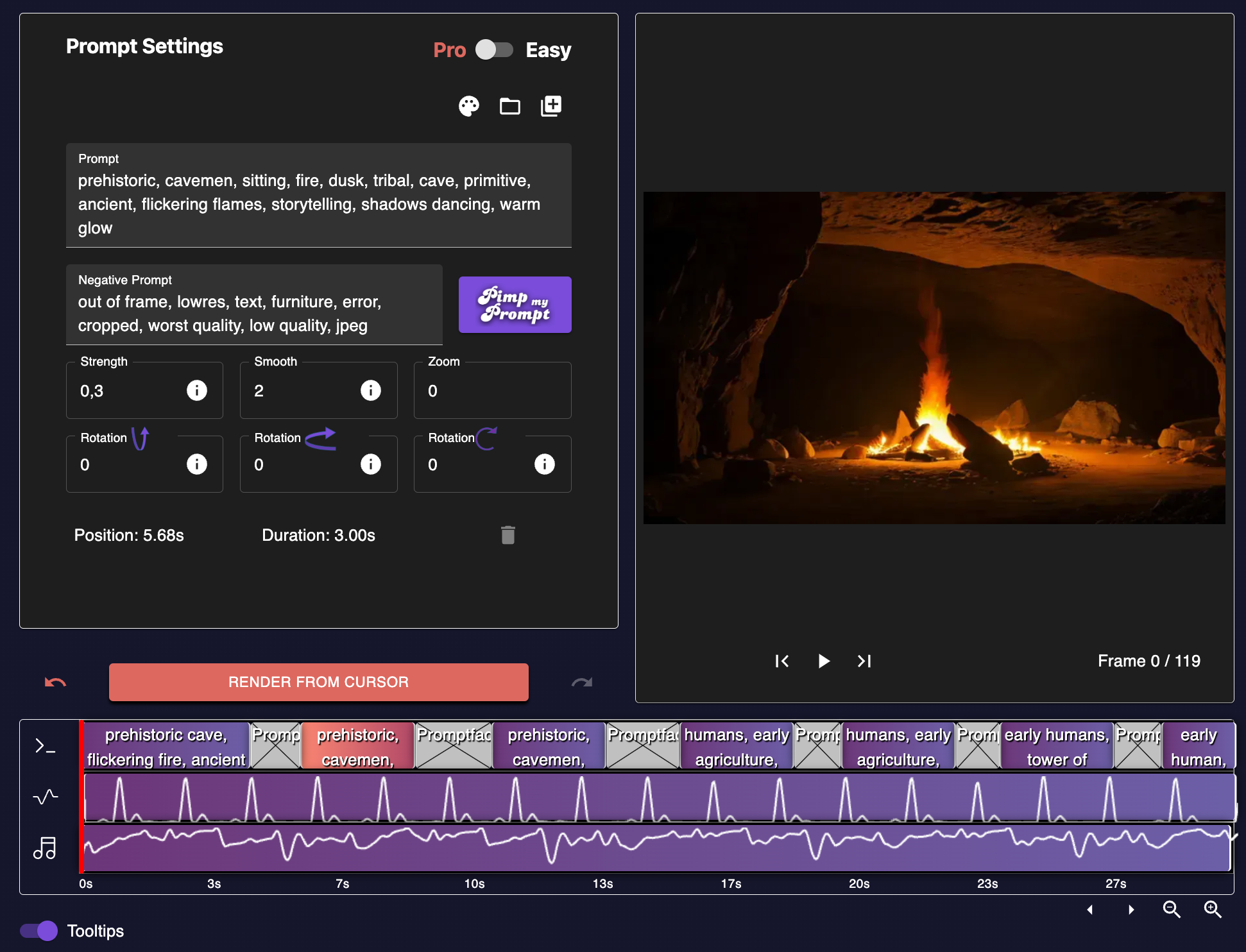Show Strength info icon
The width and height of the screenshot is (1246, 952).
[196, 390]
